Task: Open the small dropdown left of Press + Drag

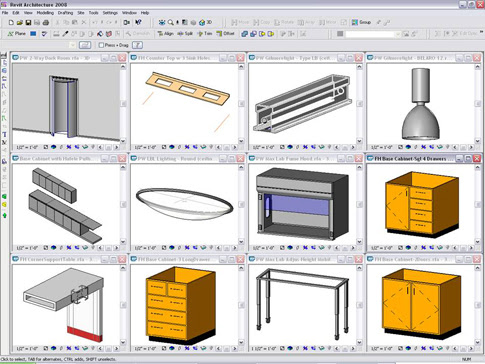Action: 72,45
